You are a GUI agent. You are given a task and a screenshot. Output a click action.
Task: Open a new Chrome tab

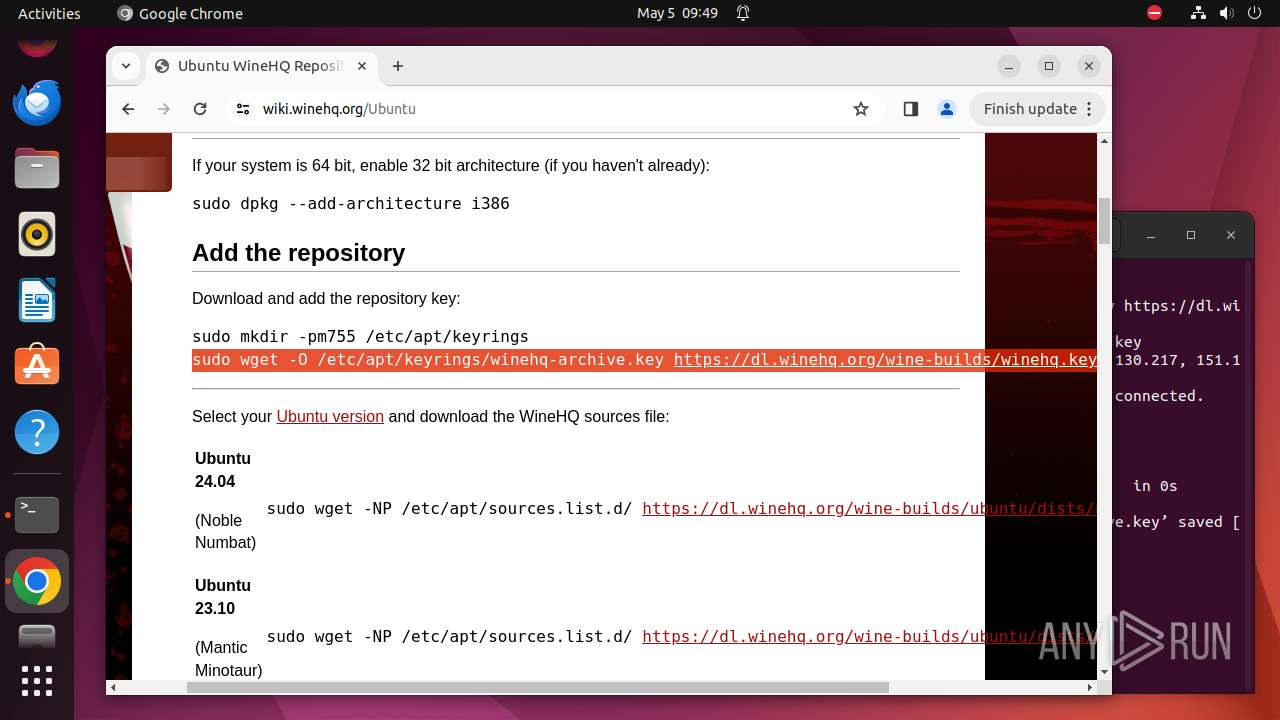(398, 66)
